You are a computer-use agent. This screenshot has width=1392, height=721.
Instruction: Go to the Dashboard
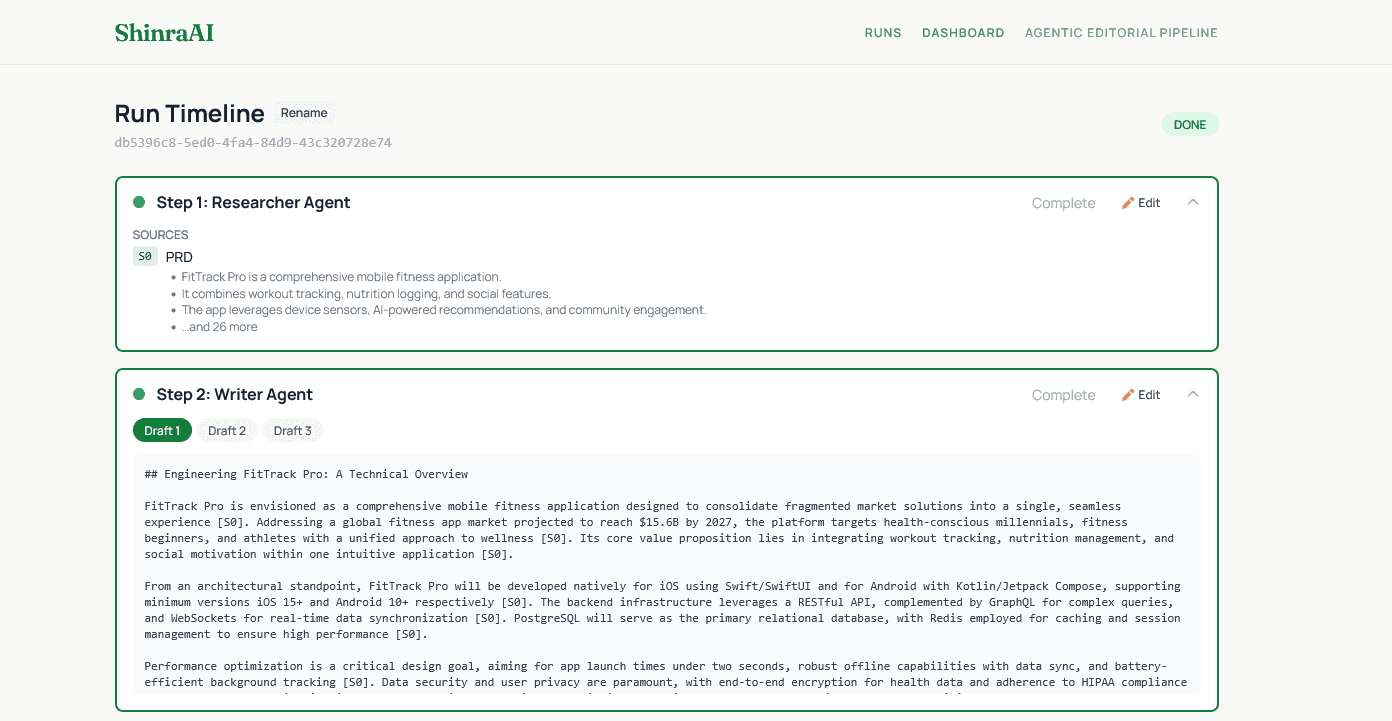click(962, 33)
